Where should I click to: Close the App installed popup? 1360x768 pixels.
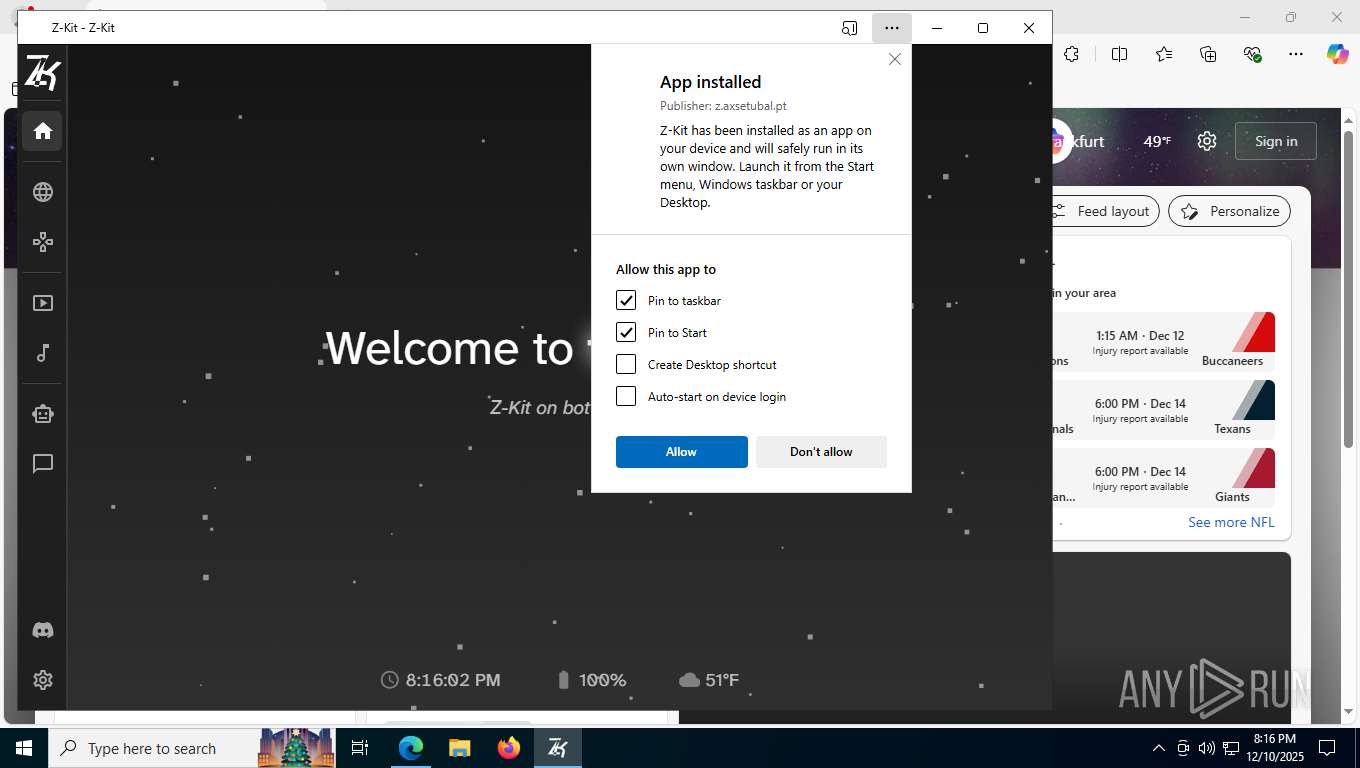coord(895,59)
